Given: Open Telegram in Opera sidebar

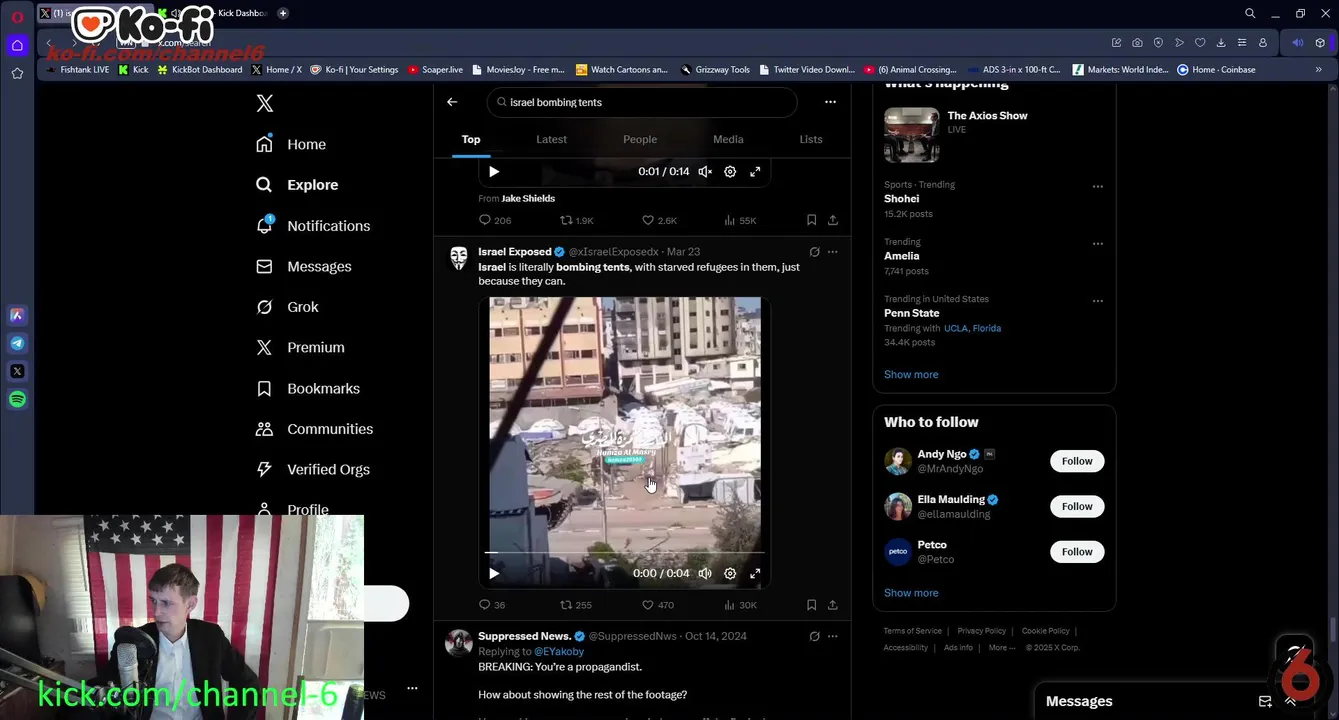Looking at the screenshot, I should click(17, 343).
